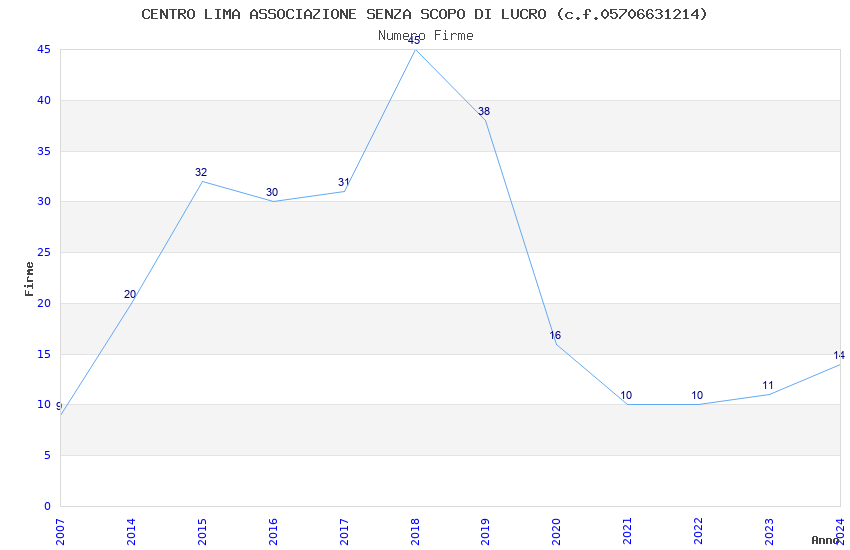Click the 'Anno' x-axis label

pos(825,540)
